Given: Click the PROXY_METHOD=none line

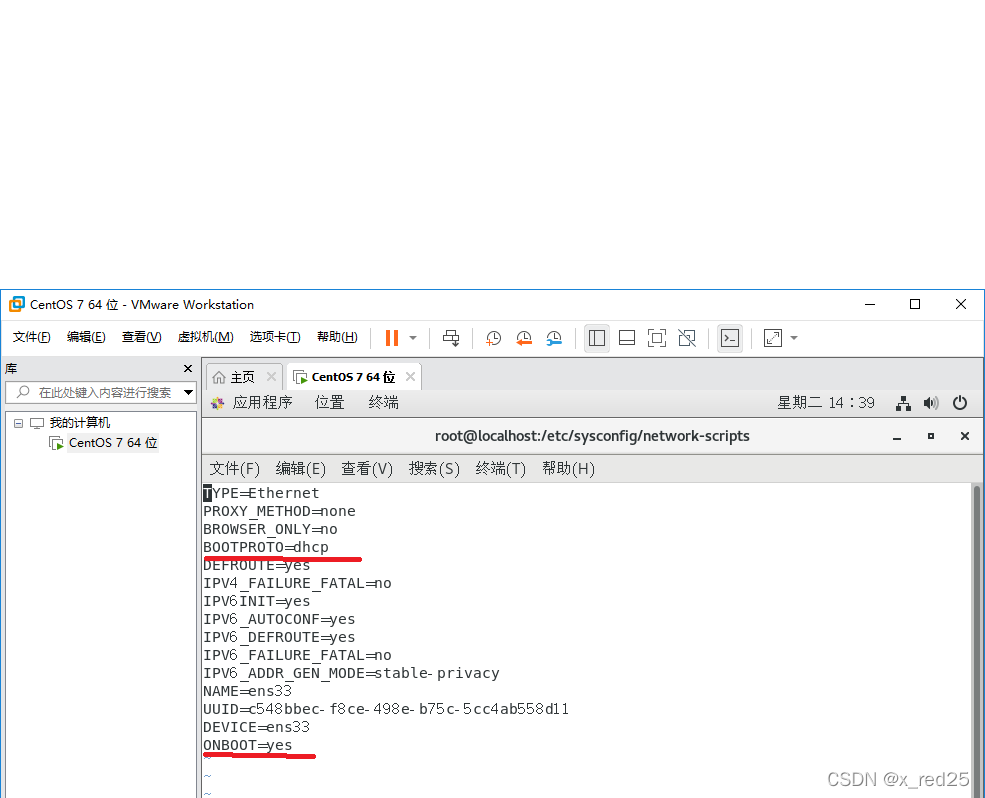Looking at the screenshot, I should 280,511.
